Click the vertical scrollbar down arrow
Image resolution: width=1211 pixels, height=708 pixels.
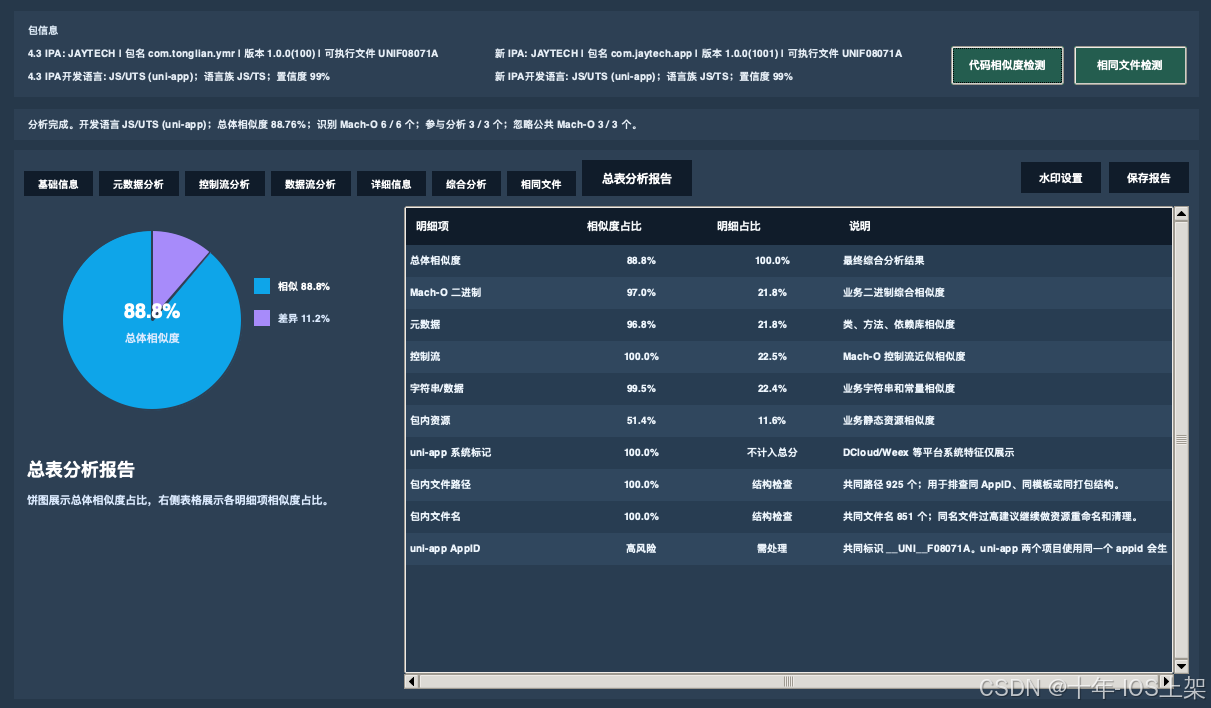click(1181, 666)
